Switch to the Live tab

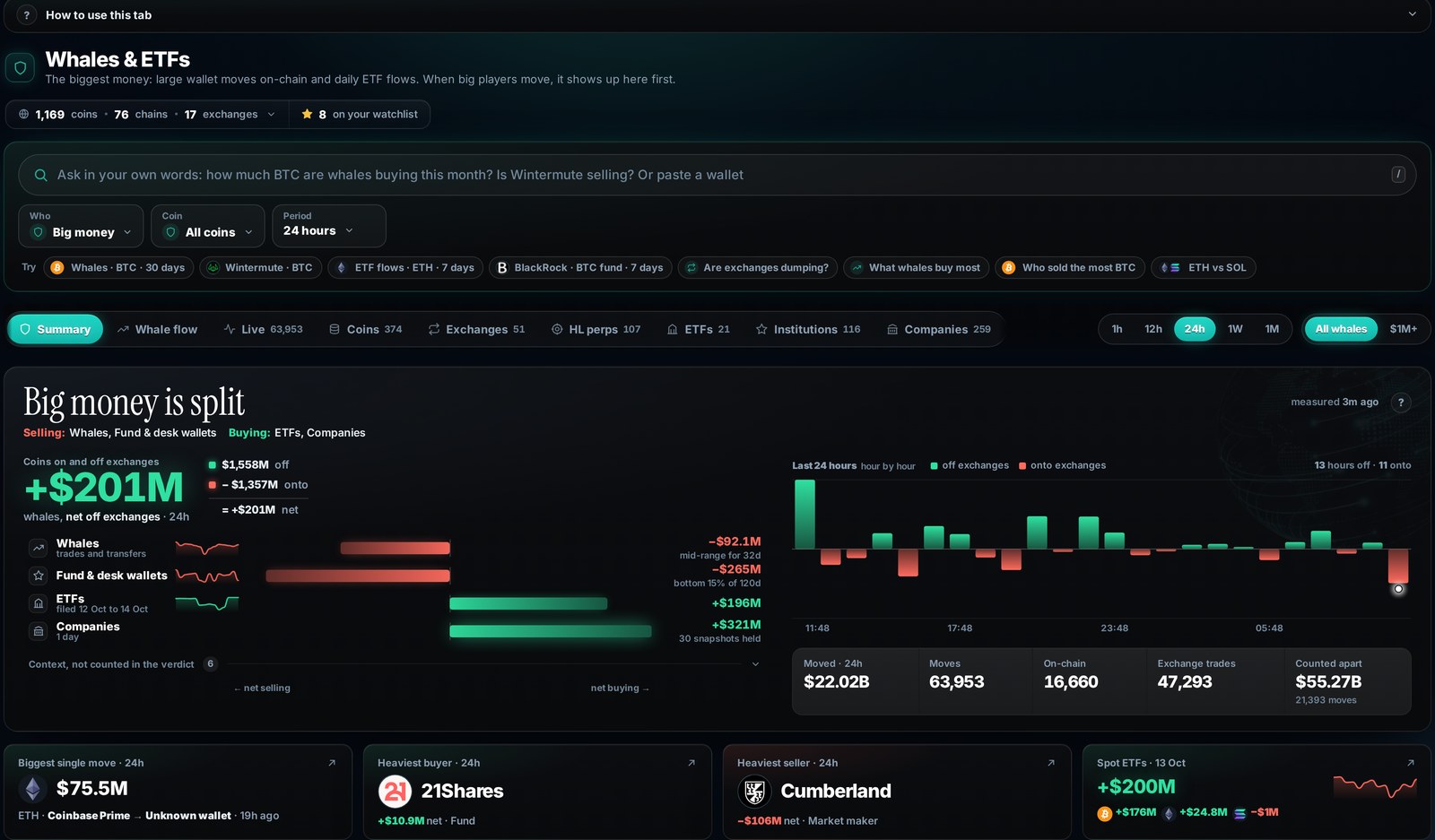263,329
